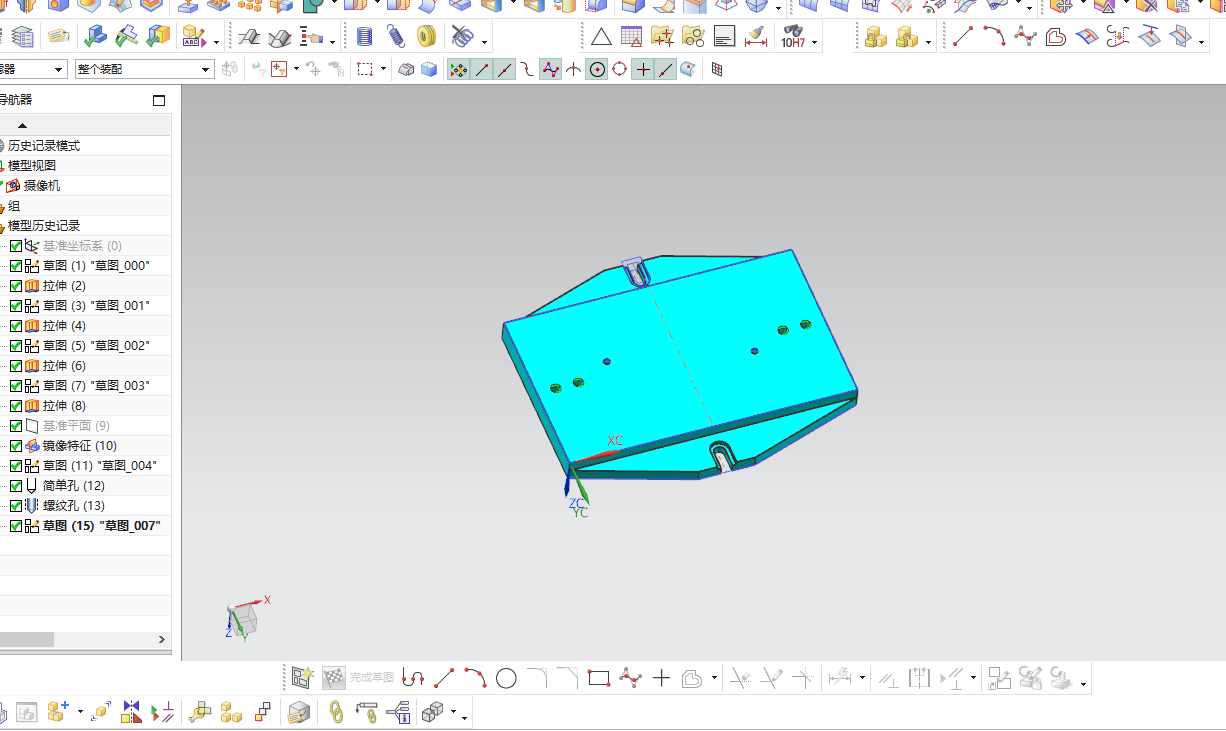This screenshot has height=731, width=1226.
Task: Select 历史记录模式 in navigator
Action: click(x=43, y=146)
